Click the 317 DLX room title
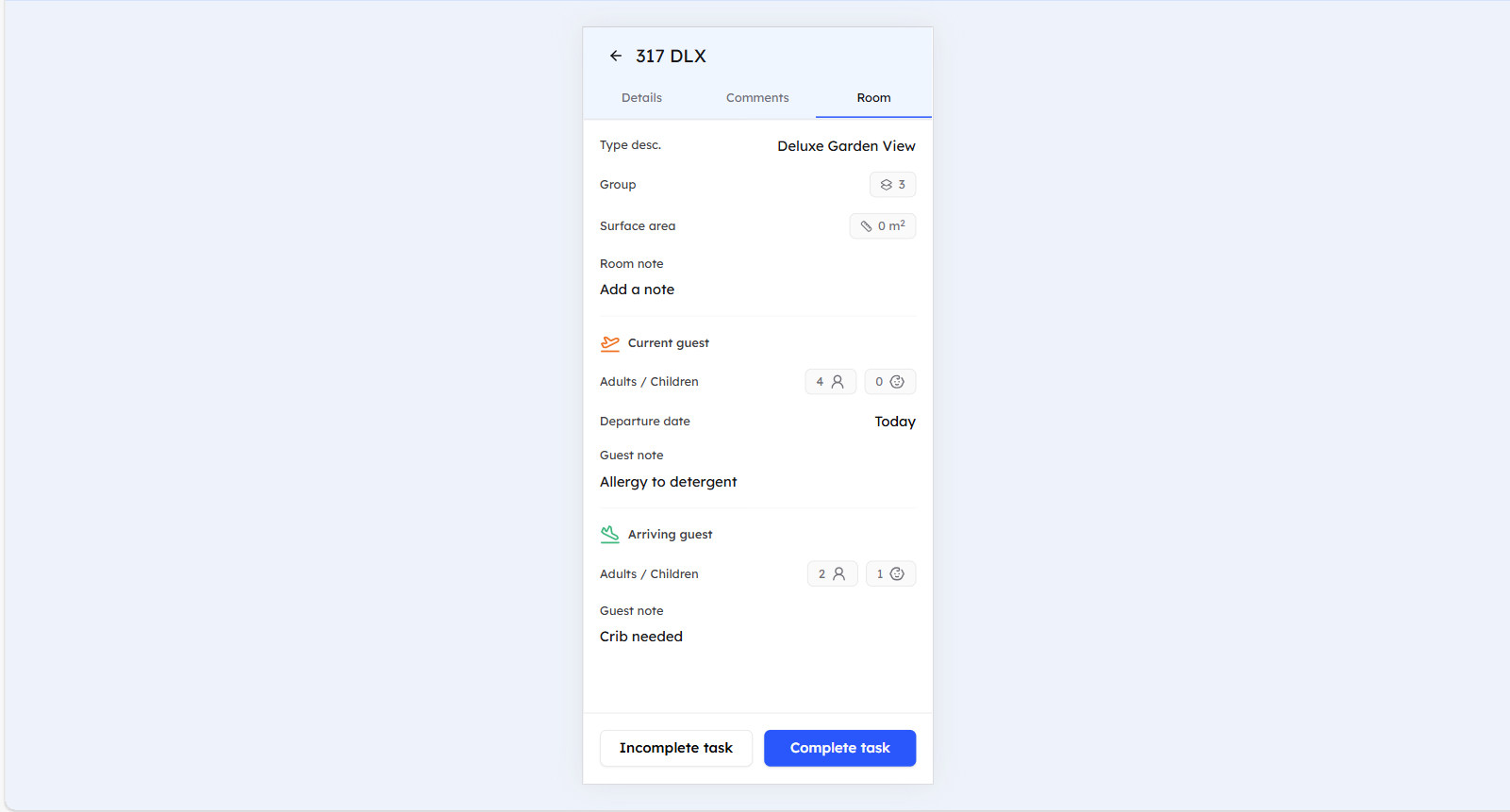Viewport: 1510px width, 812px height. (671, 57)
